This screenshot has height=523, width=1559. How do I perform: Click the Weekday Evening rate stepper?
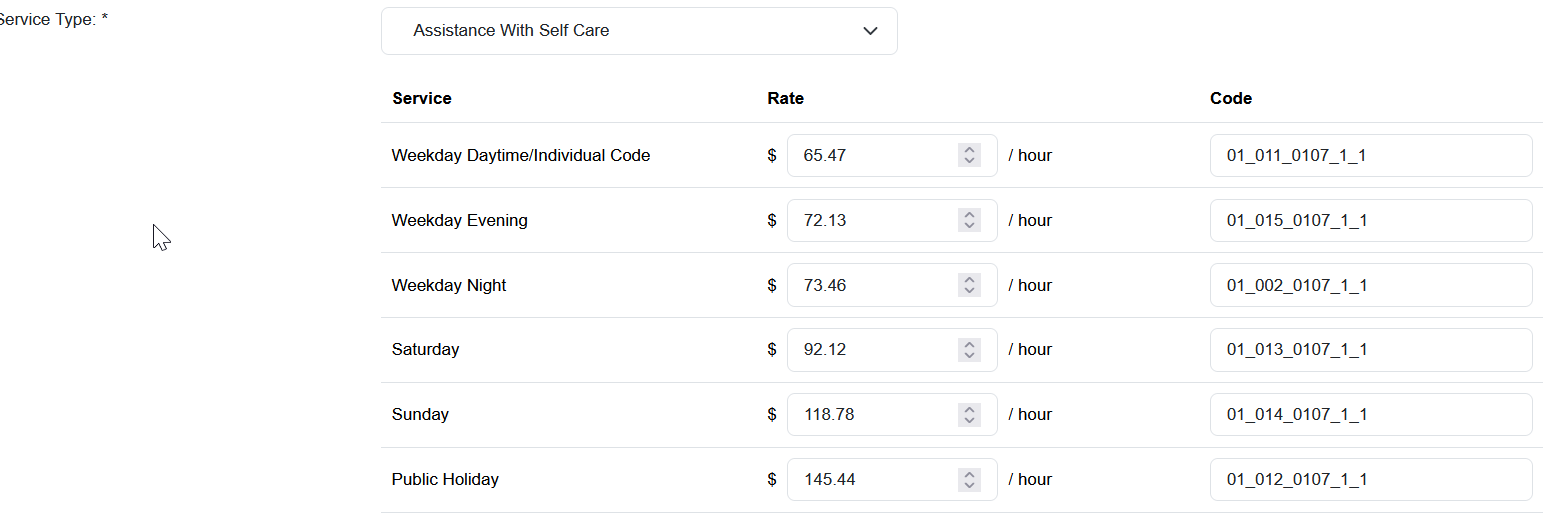pos(969,221)
